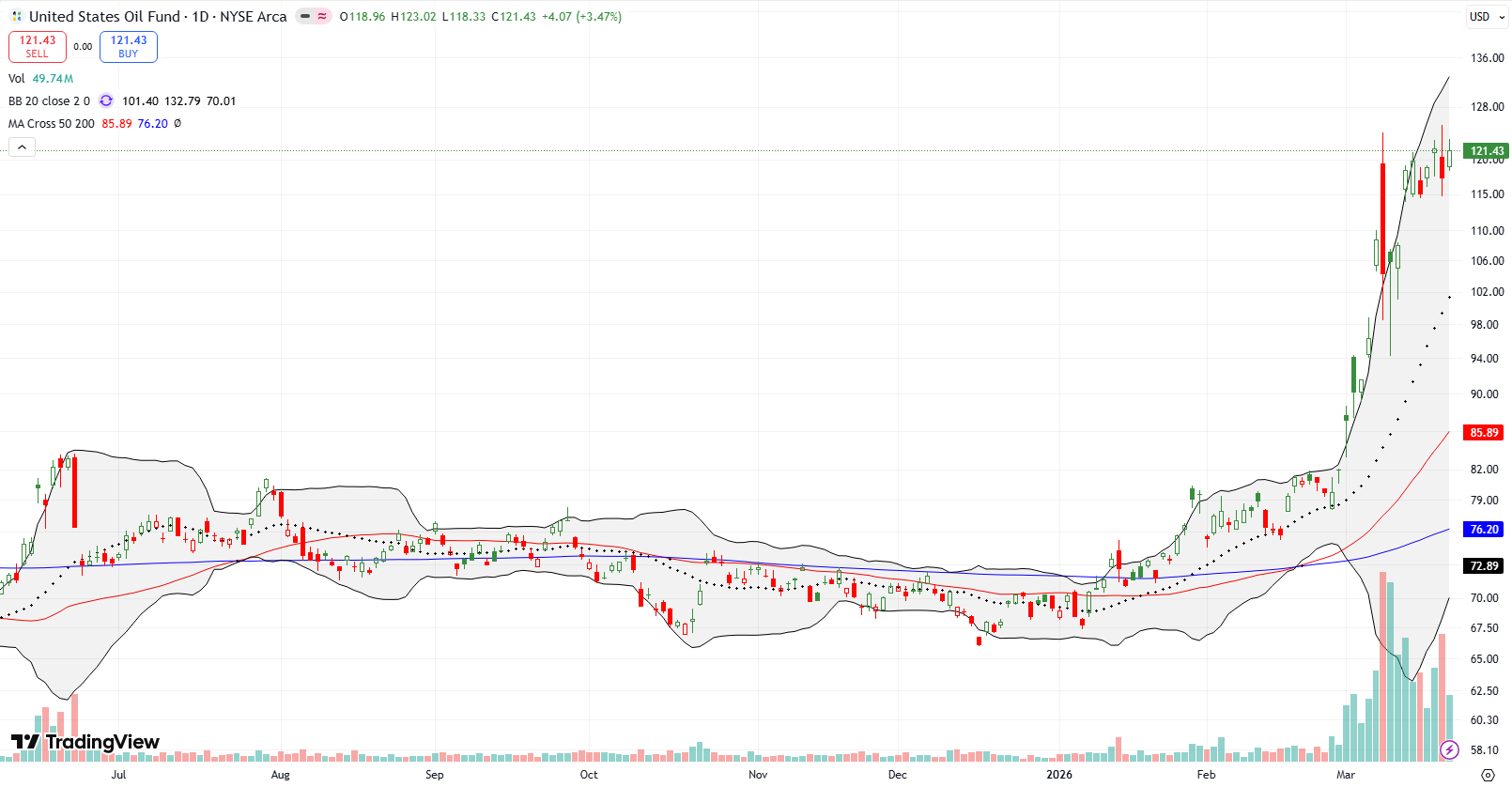
Task: Click the 110.00 price scale label
Action: pos(1487,230)
